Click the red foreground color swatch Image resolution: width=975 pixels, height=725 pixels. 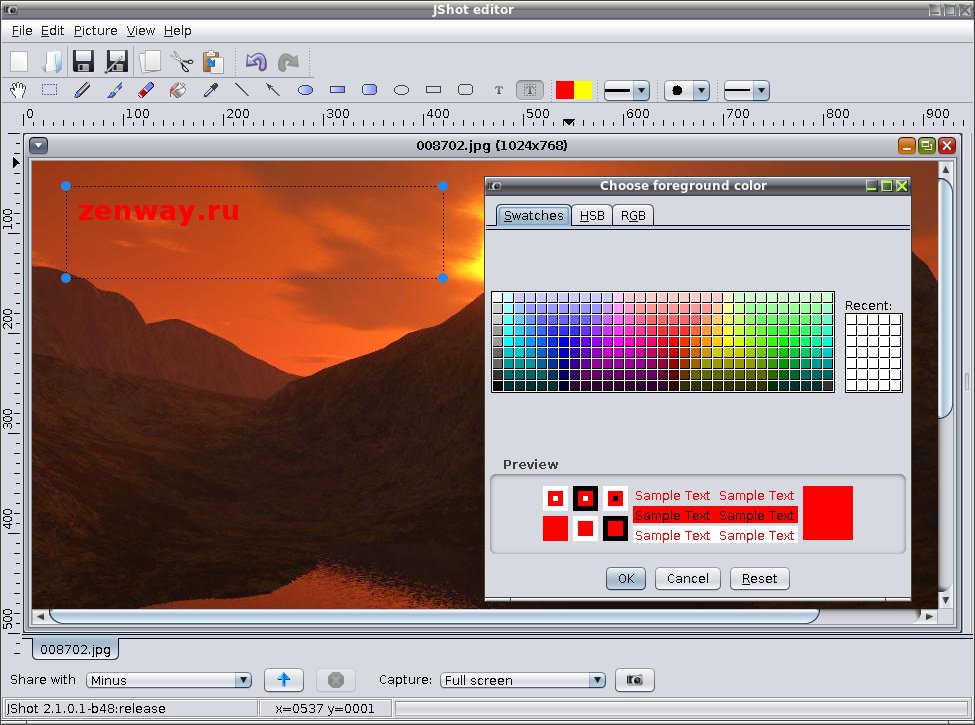[565, 90]
